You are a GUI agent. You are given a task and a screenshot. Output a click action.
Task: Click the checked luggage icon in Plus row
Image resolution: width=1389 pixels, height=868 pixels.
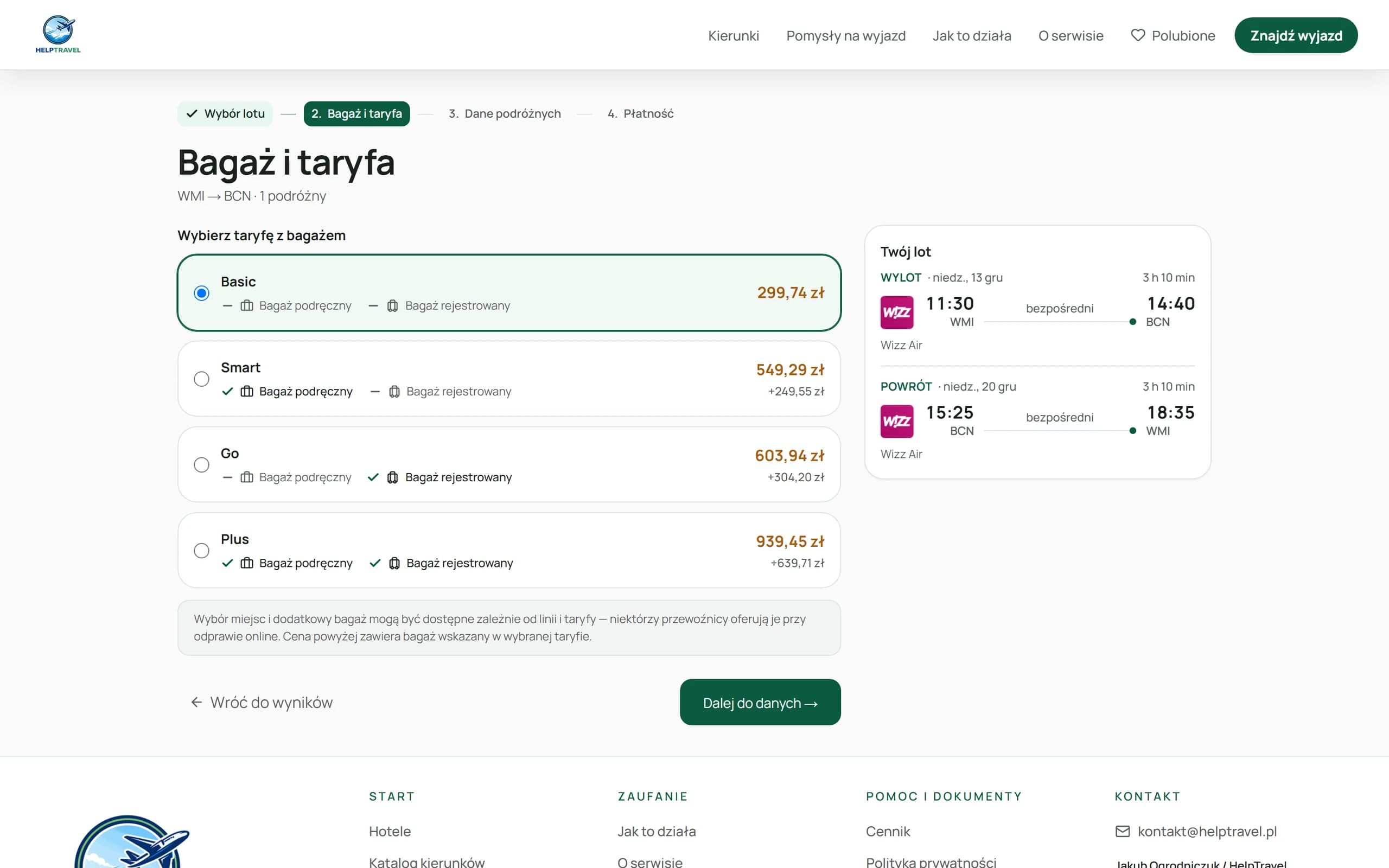pyautogui.click(x=394, y=563)
